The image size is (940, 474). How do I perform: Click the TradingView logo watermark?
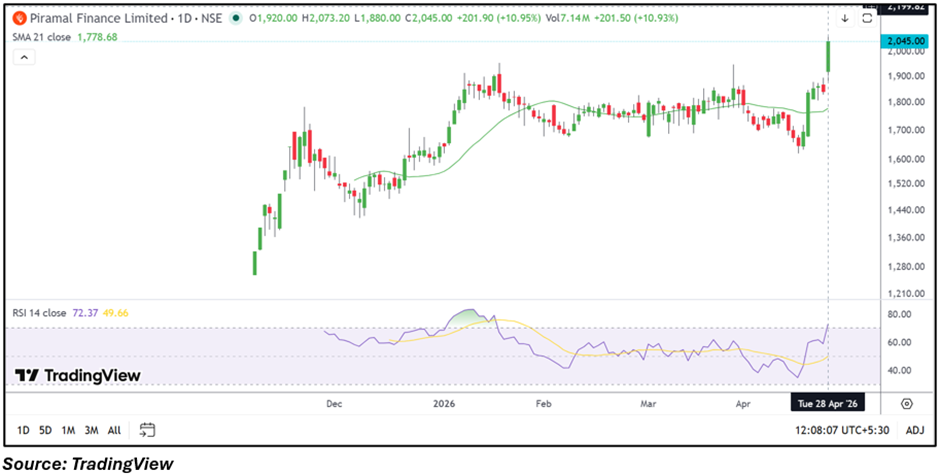point(77,375)
